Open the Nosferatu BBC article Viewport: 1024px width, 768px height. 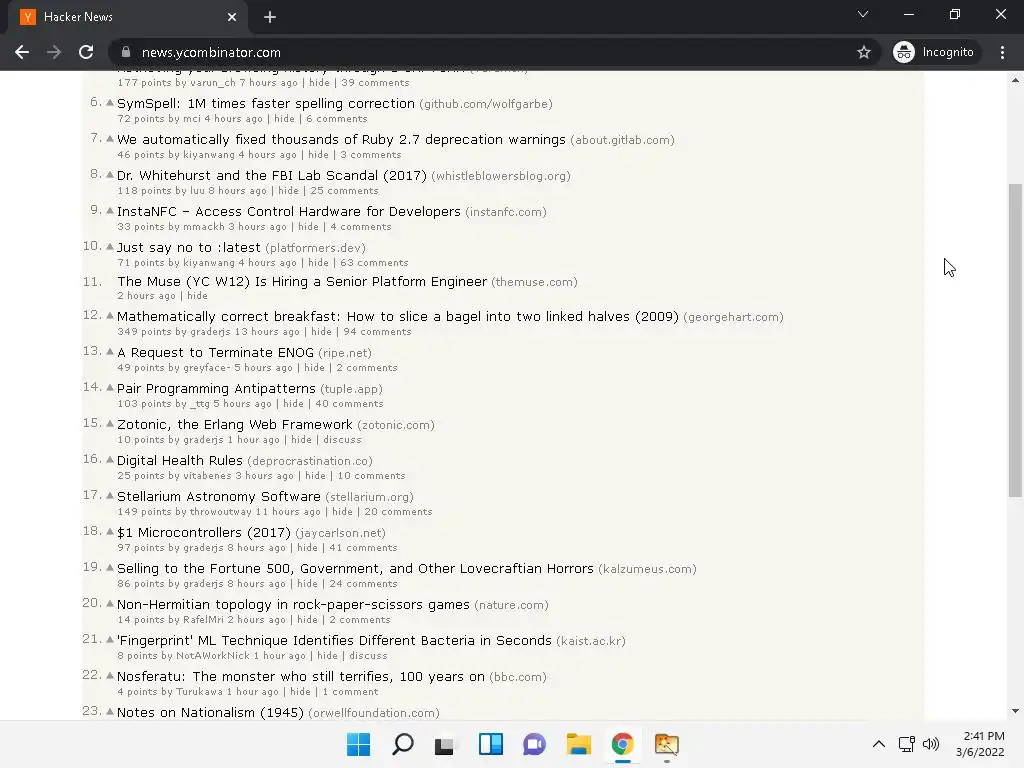pos(300,677)
